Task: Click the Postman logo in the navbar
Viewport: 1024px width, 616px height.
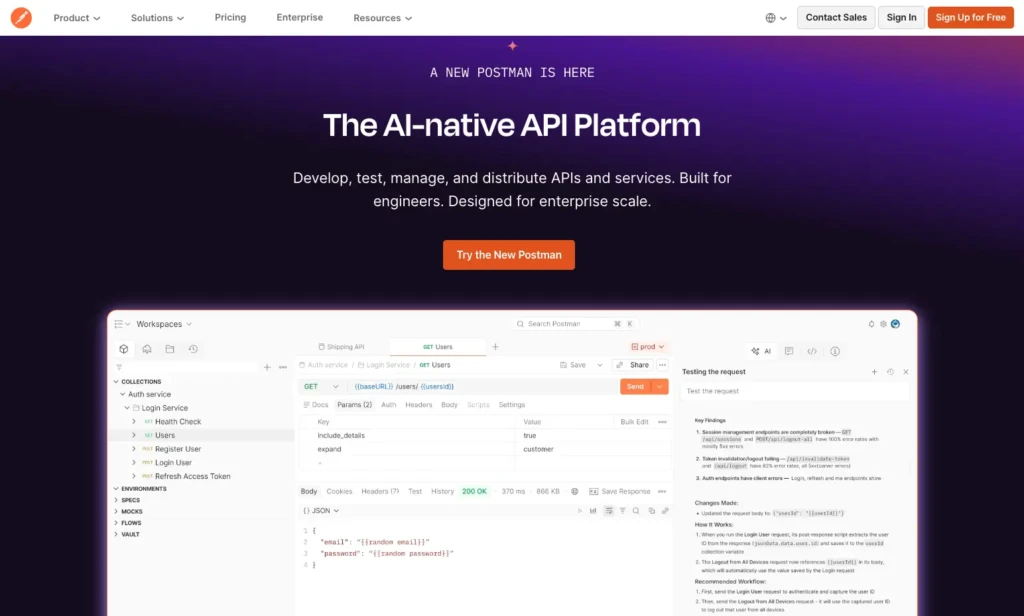Action: point(21,18)
